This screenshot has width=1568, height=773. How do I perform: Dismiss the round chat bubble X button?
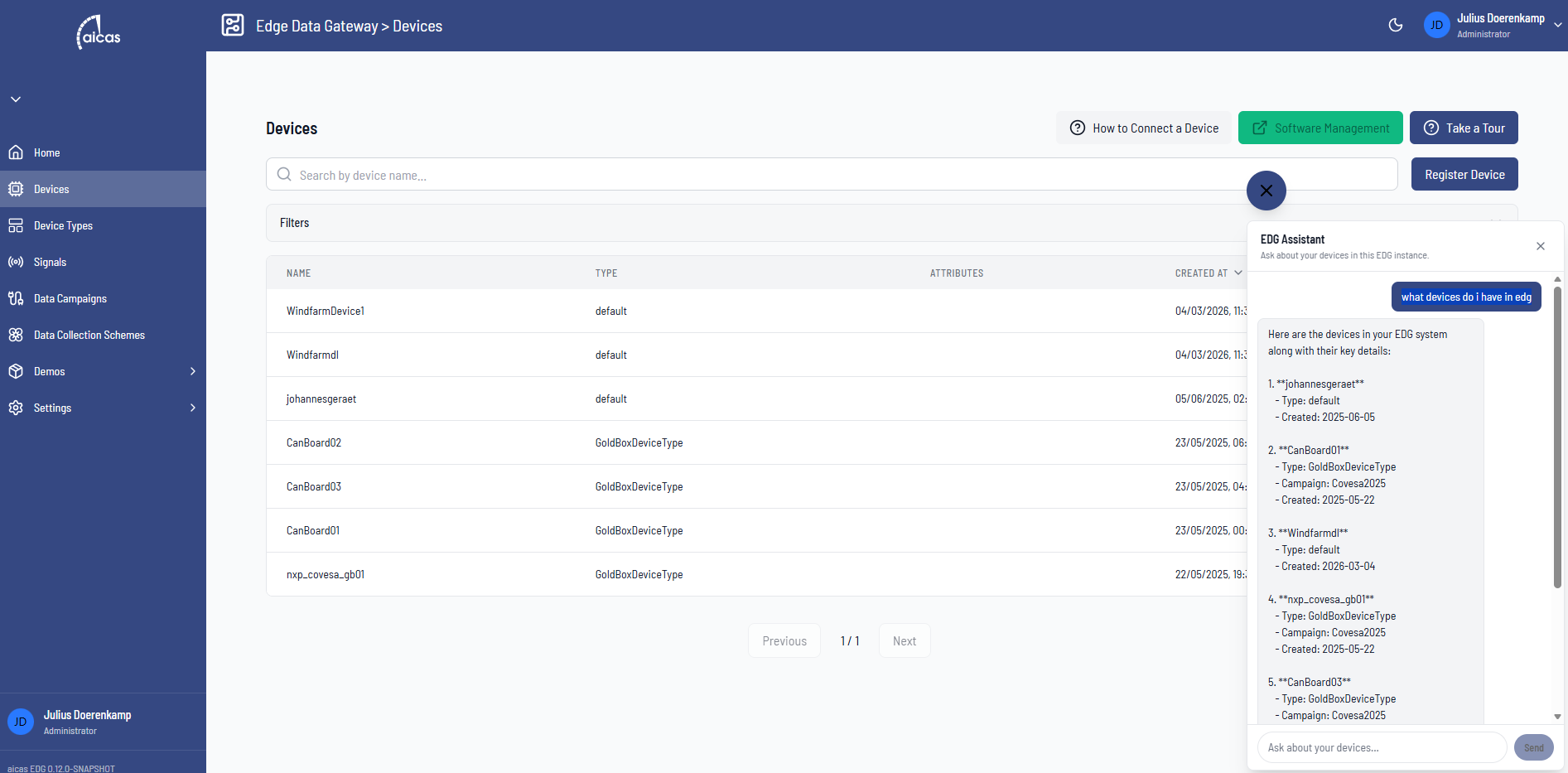tap(1266, 191)
